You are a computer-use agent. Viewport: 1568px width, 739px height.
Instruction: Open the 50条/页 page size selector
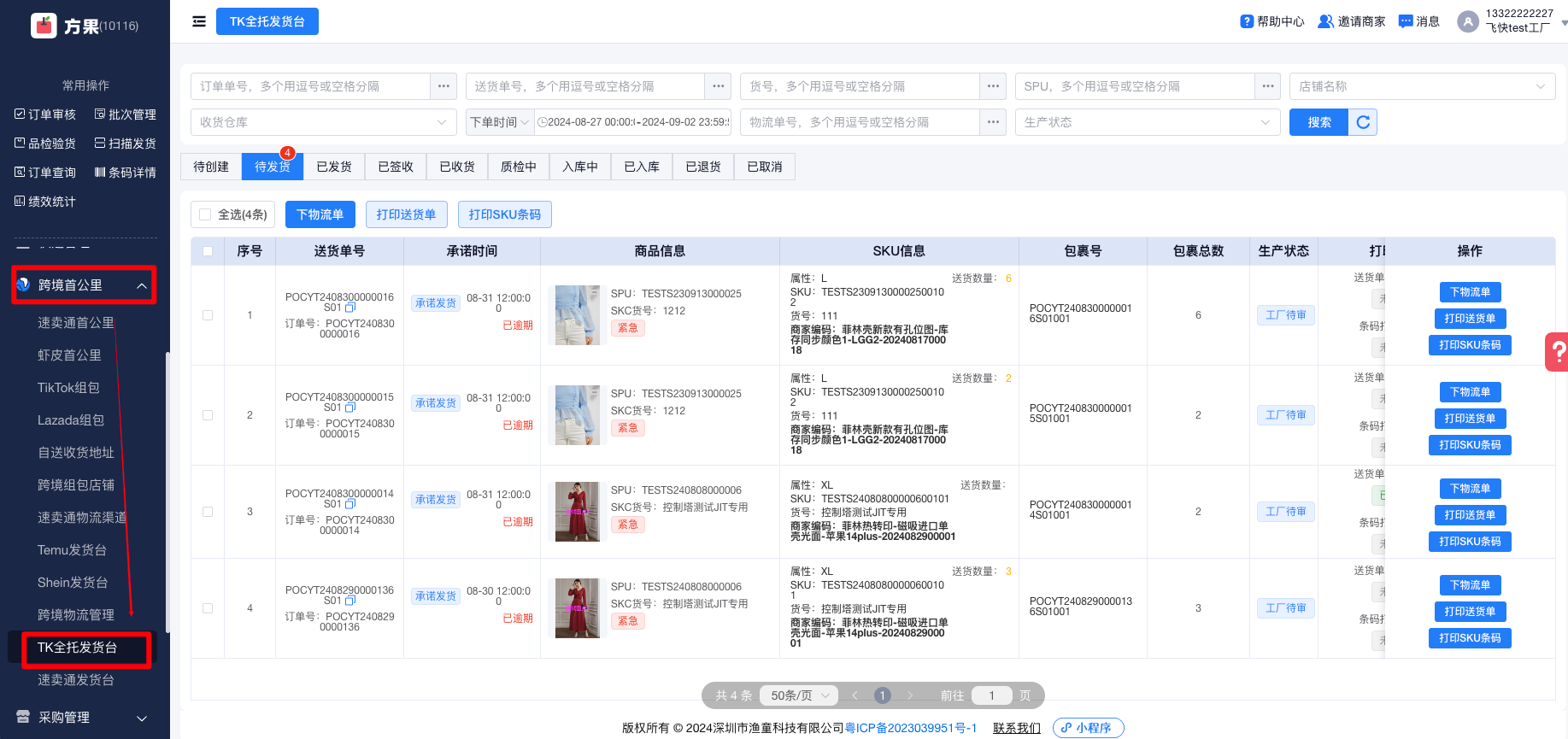799,695
